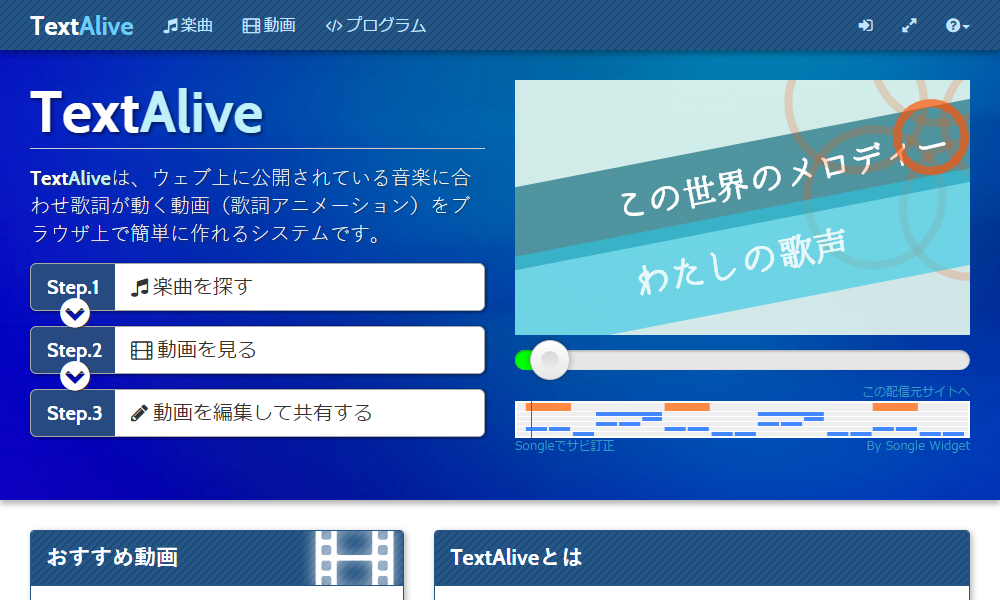Open Songleでサビ訂正 link
1000x600 pixels.
coord(563,446)
